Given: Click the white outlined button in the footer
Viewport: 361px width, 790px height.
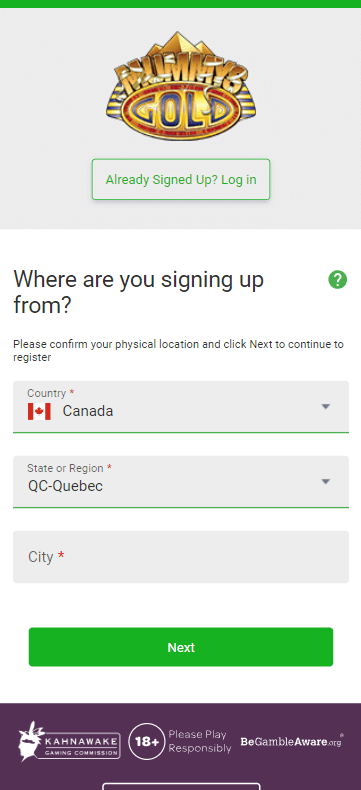Looking at the screenshot, I should pos(181,786).
